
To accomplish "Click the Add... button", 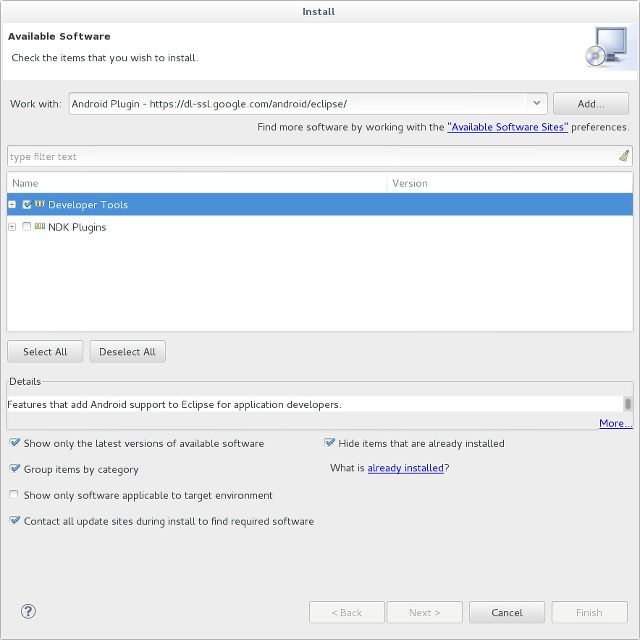I will pyautogui.click(x=591, y=104).
